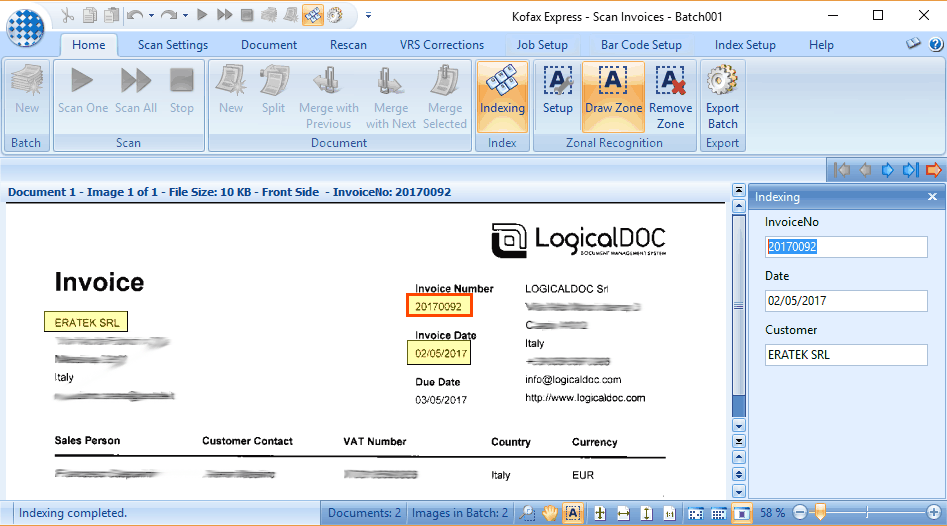Click the Export gear icon in quick access toolbar
Screen dimensions: 947x526
[335, 15]
